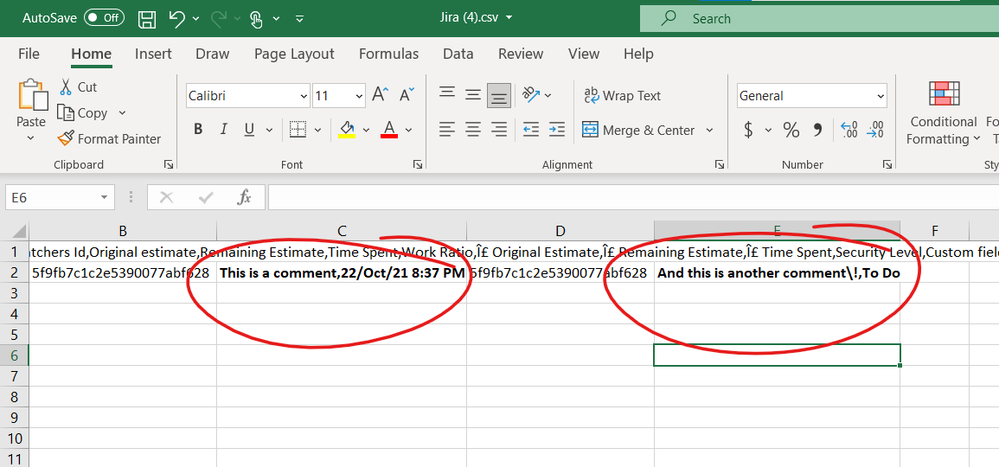Open the font size 11 dropdown

point(358,96)
